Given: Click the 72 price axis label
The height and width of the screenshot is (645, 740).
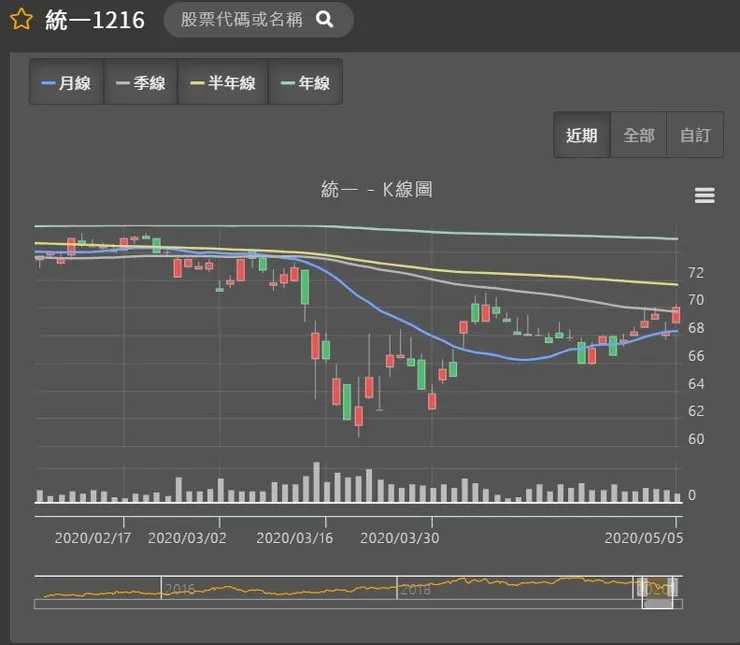Looking at the screenshot, I should pyautogui.click(x=696, y=273).
